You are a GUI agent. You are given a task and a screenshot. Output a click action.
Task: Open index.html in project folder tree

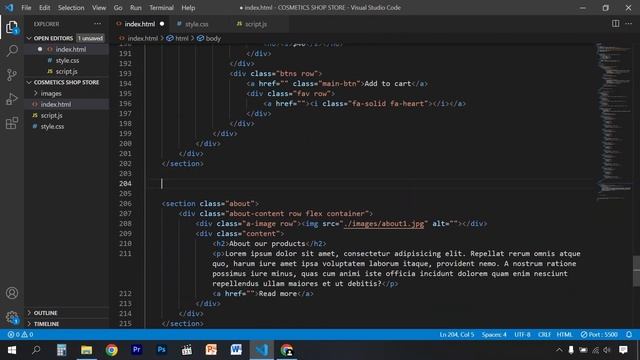click(x=56, y=104)
